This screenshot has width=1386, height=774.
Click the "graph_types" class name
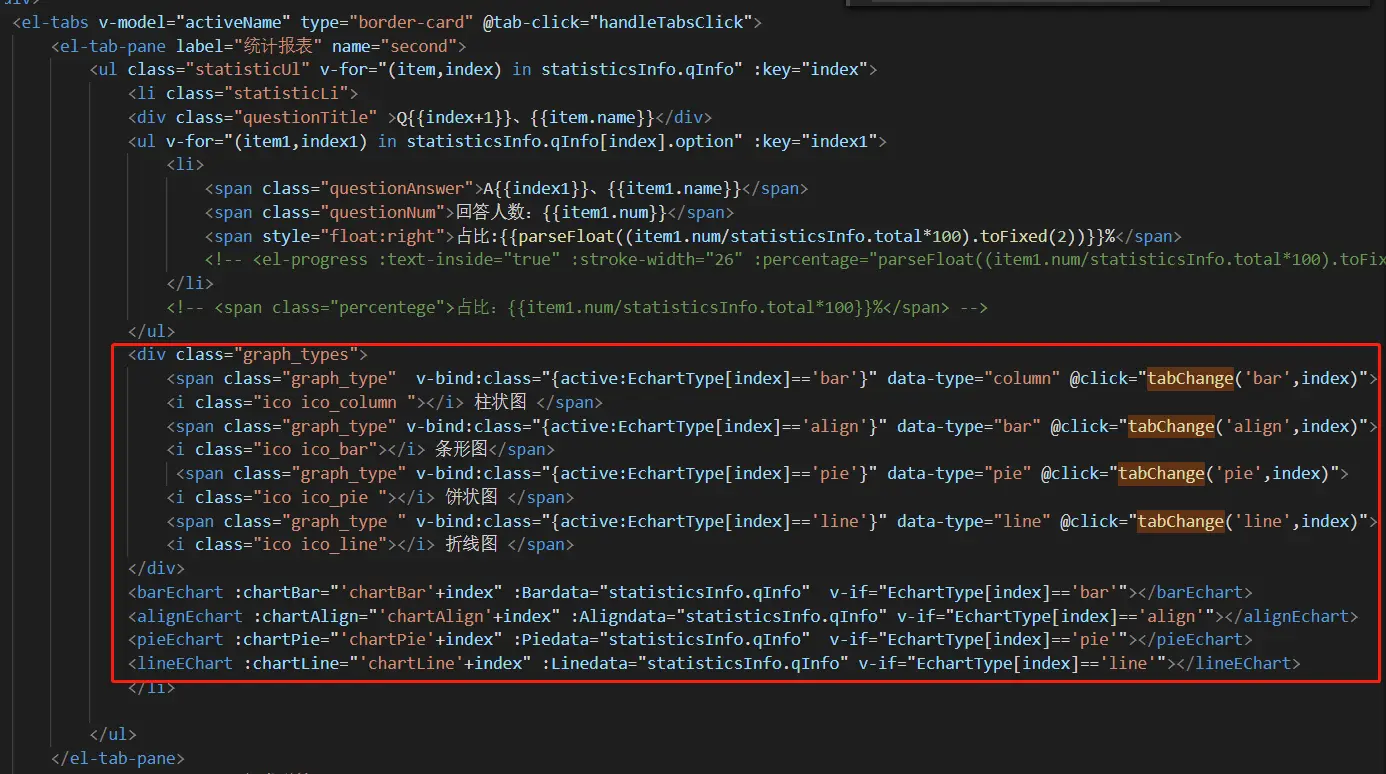[296, 355]
